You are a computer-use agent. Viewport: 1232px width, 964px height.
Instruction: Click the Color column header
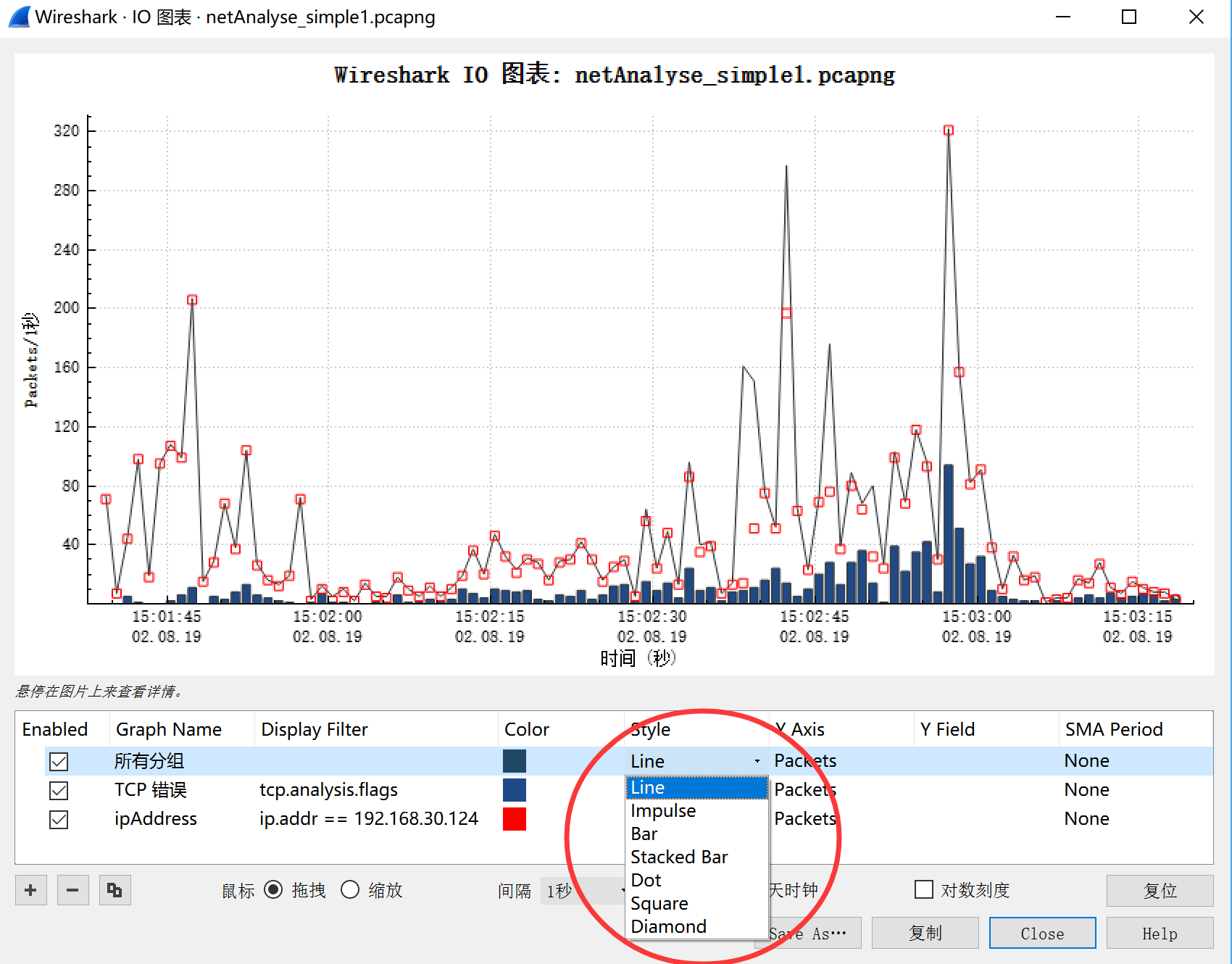click(x=527, y=730)
